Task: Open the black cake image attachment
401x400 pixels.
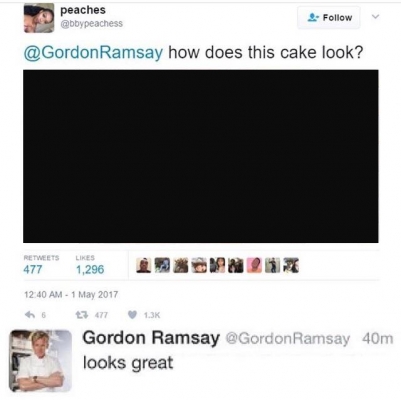Action: coord(201,156)
